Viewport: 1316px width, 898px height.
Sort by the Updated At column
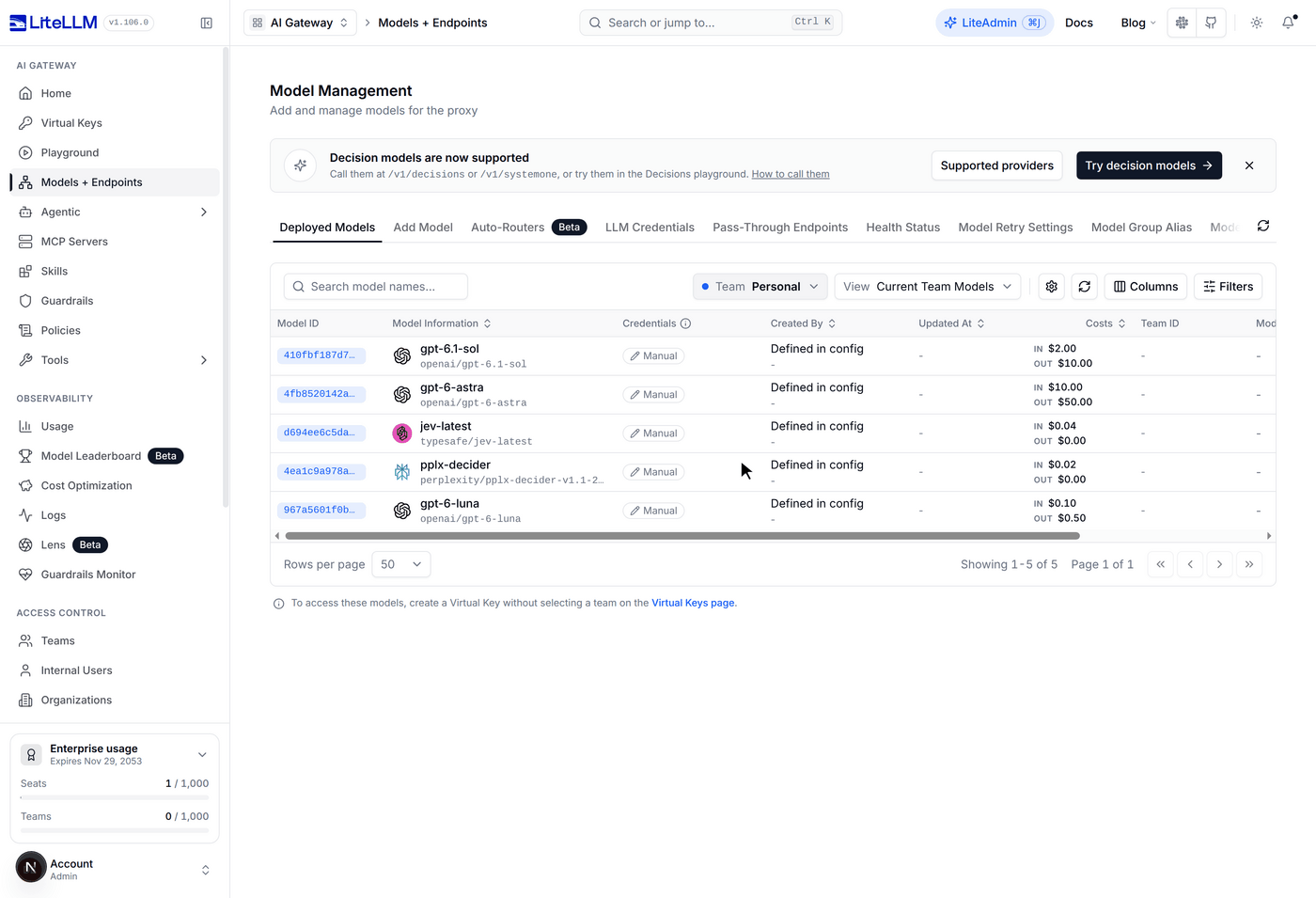point(951,323)
